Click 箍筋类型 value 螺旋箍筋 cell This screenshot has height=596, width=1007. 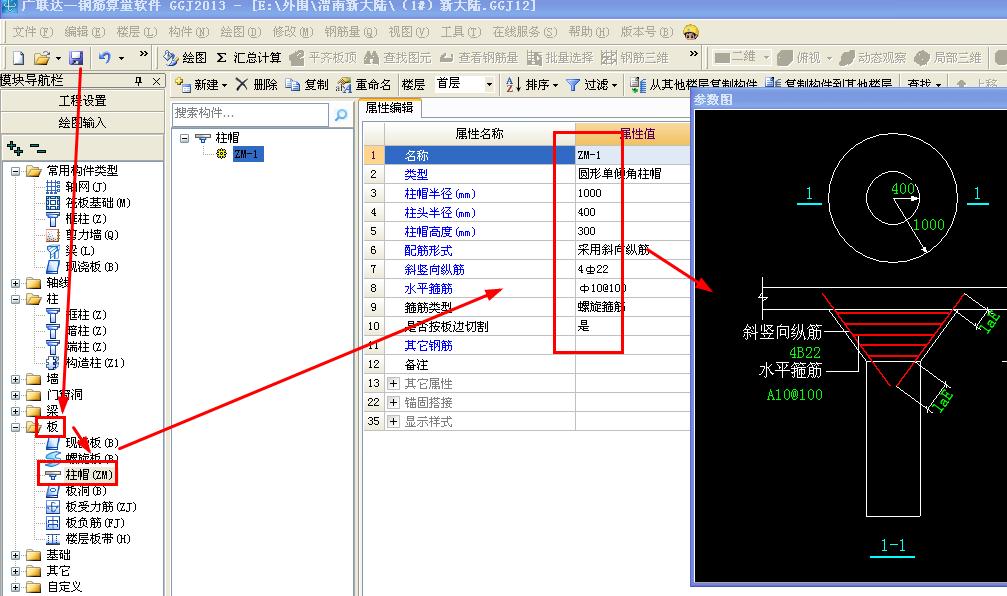click(x=633, y=307)
